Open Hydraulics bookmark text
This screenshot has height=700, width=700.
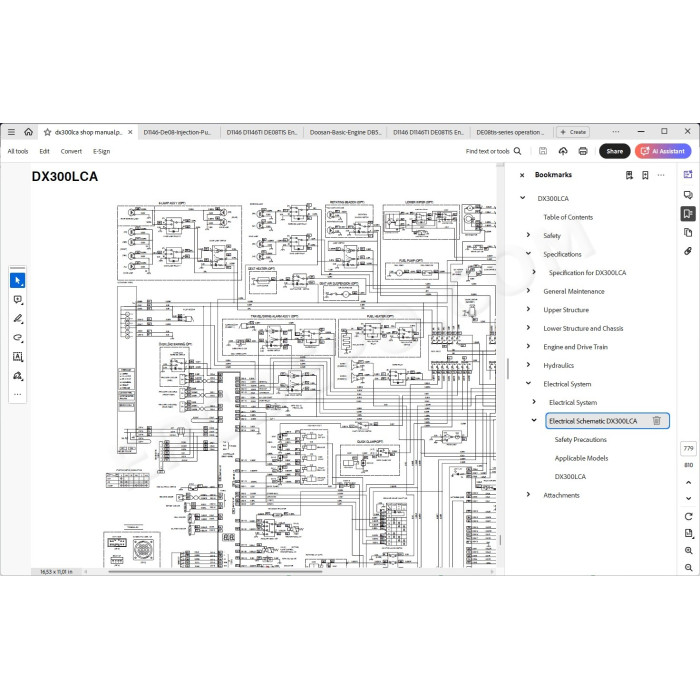tap(558, 365)
